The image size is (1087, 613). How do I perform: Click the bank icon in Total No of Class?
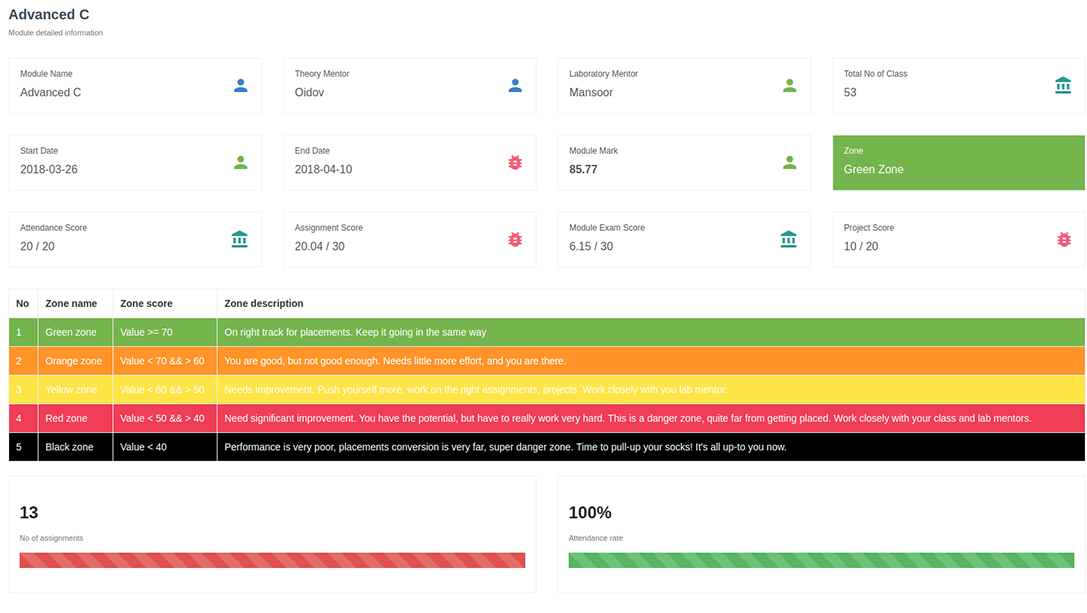(x=1063, y=86)
